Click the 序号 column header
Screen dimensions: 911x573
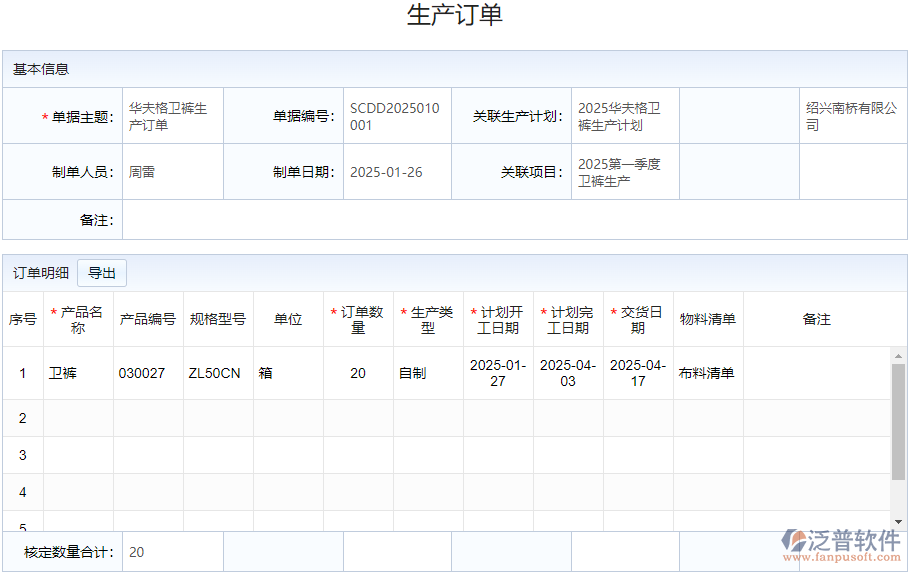coord(23,319)
